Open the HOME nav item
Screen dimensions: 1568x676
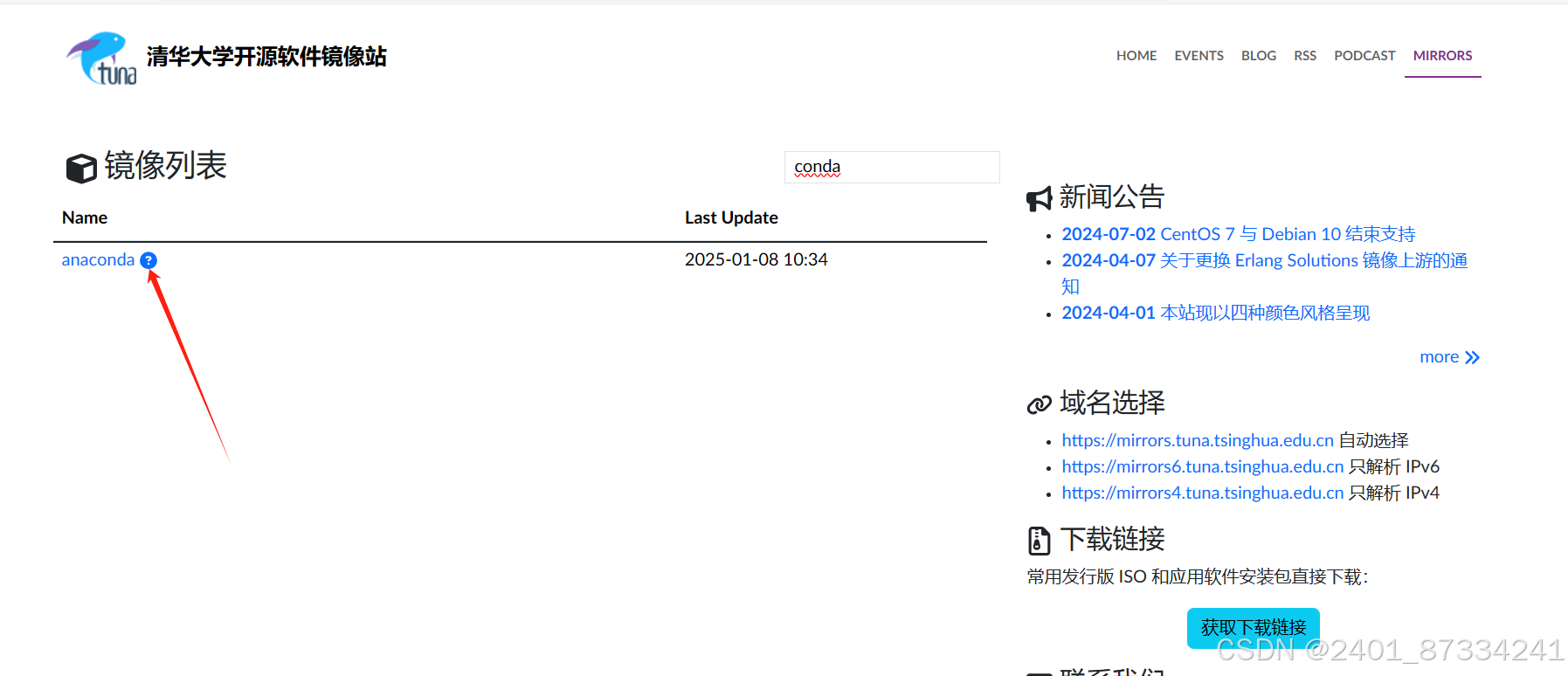click(x=1136, y=56)
